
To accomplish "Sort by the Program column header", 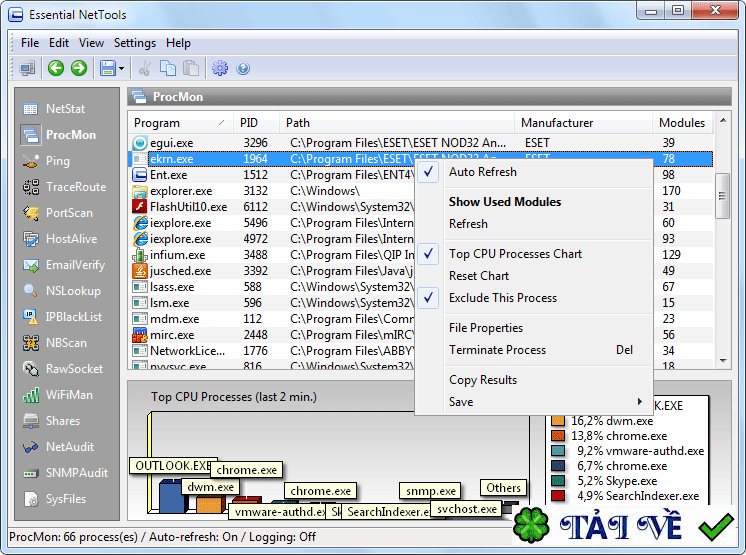I will tap(180, 123).
